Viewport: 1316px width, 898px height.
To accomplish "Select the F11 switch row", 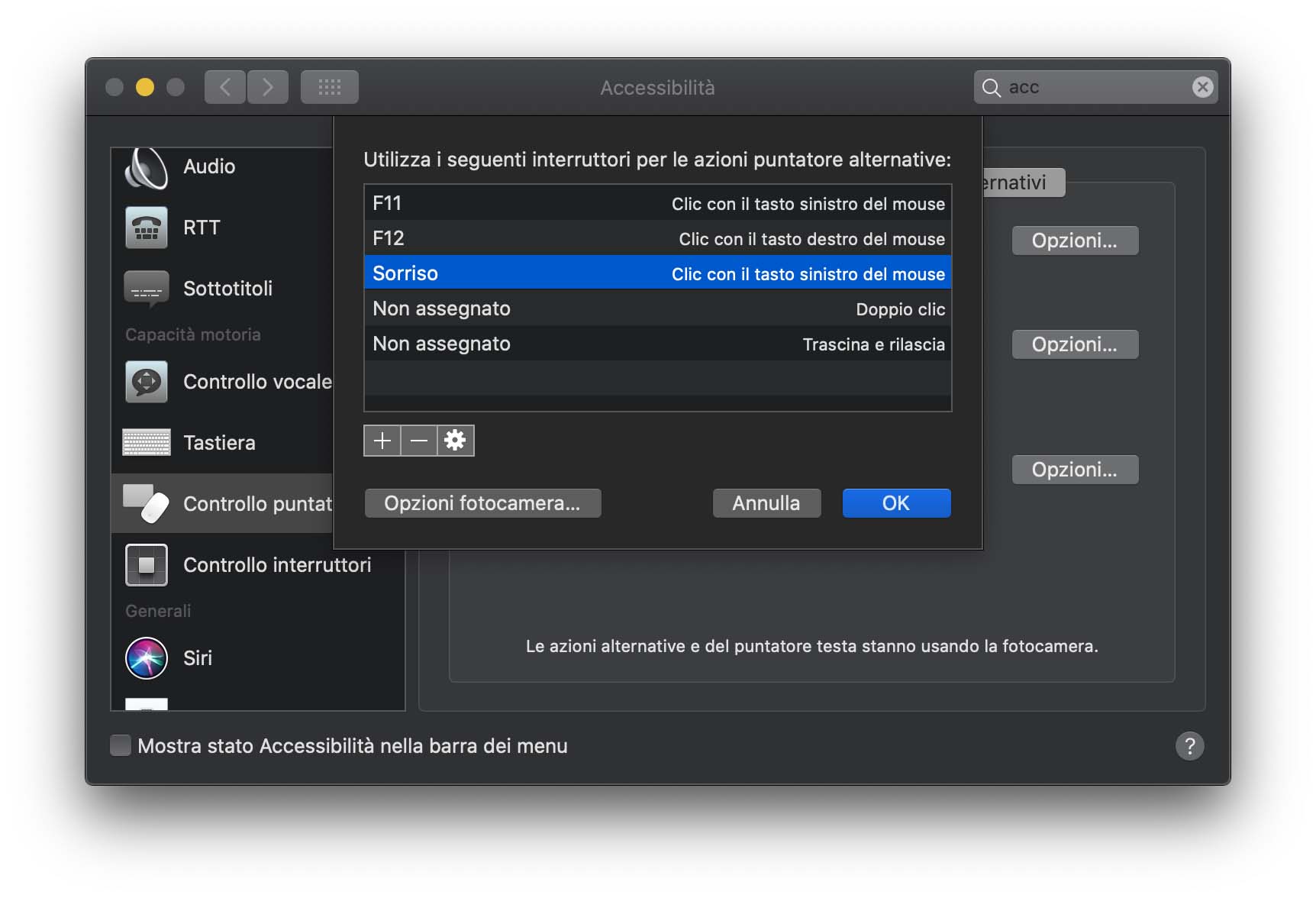I will click(x=658, y=203).
